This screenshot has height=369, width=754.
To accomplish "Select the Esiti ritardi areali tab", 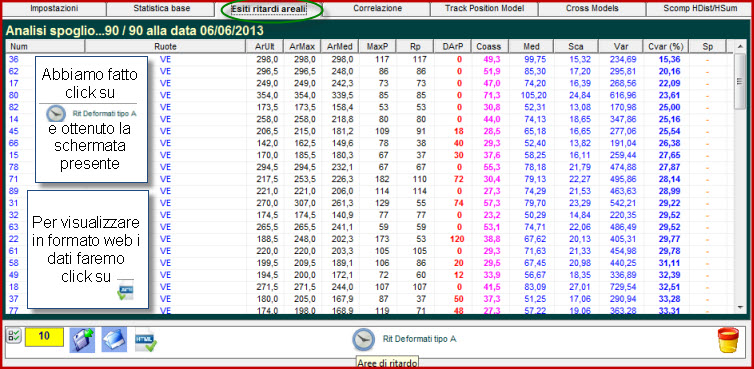I will coord(269,9).
